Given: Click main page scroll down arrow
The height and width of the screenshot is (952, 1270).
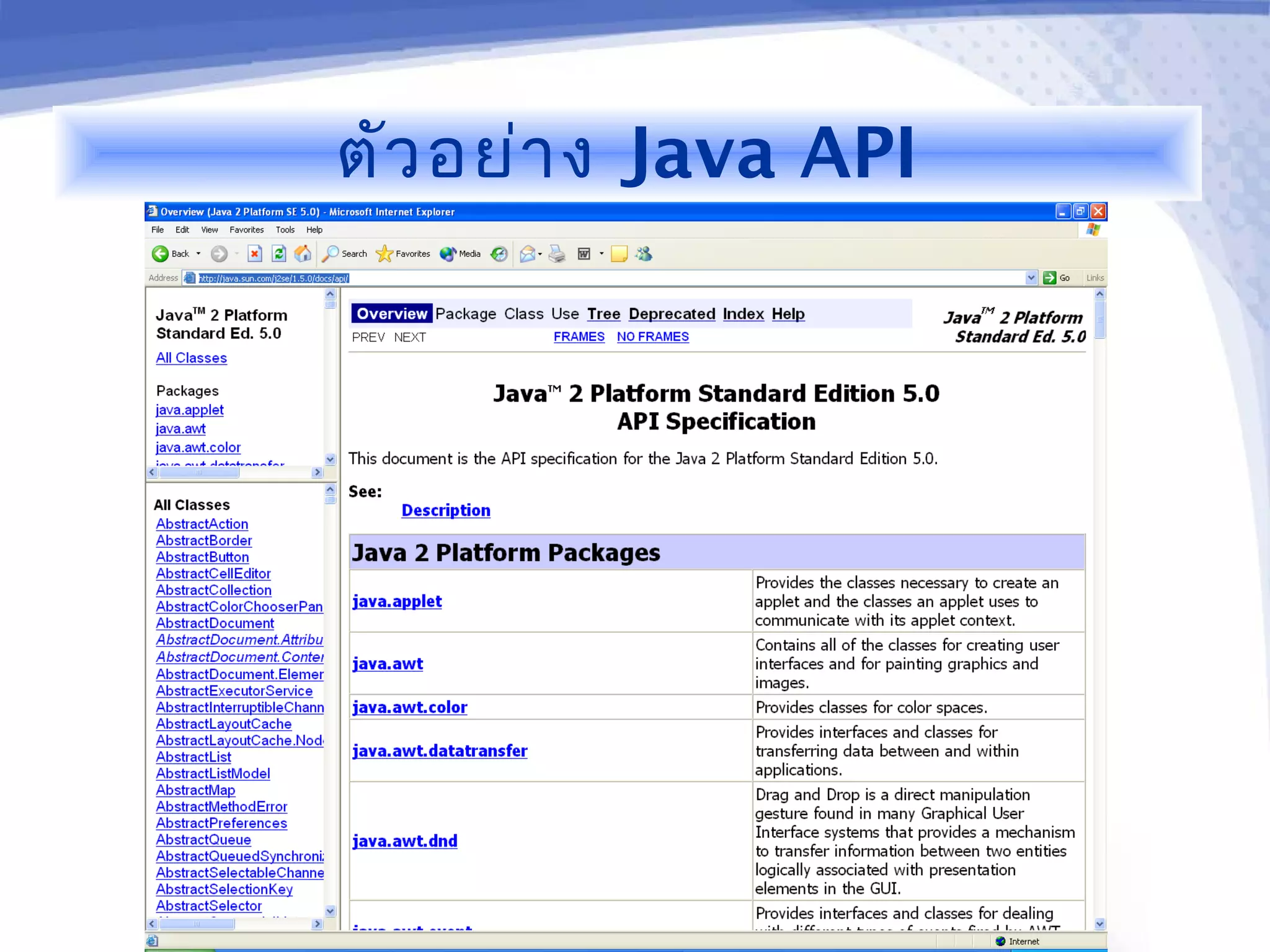Looking at the screenshot, I should [1099, 923].
